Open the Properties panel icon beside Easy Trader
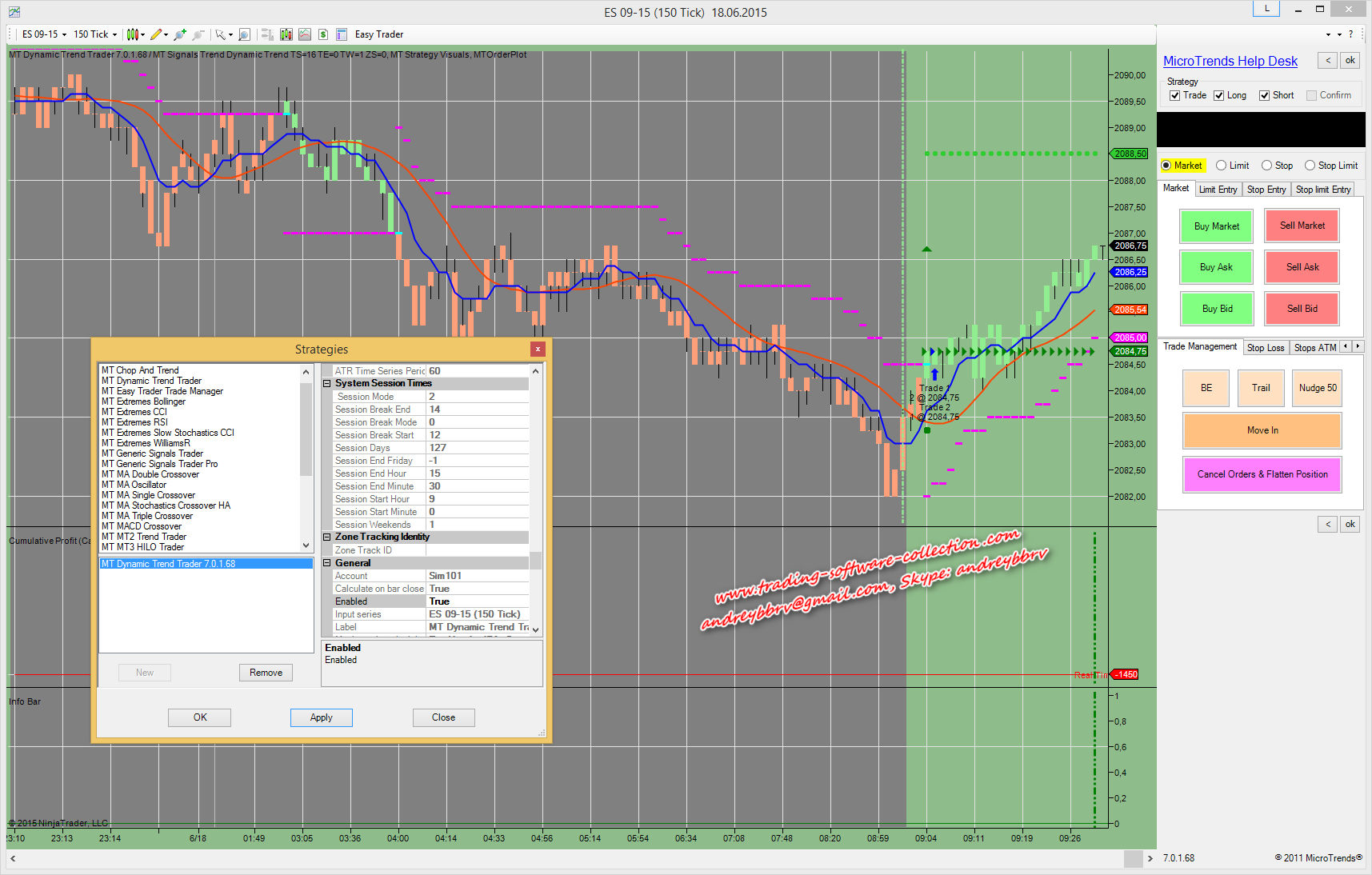 (x=342, y=34)
